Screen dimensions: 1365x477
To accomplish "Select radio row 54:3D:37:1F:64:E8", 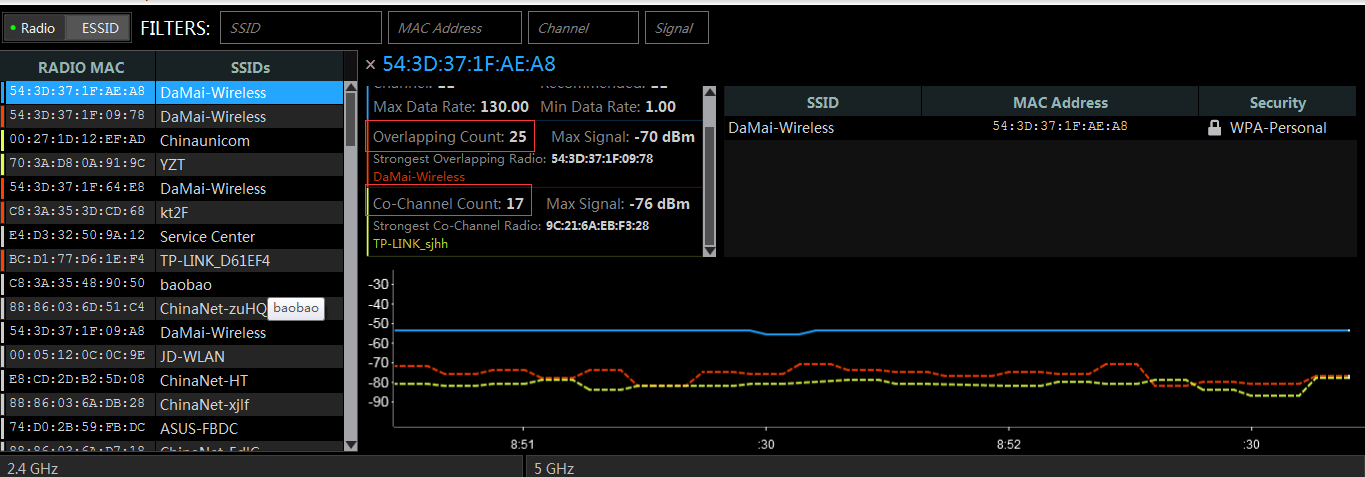I will pyautogui.click(x=173, y=188).
